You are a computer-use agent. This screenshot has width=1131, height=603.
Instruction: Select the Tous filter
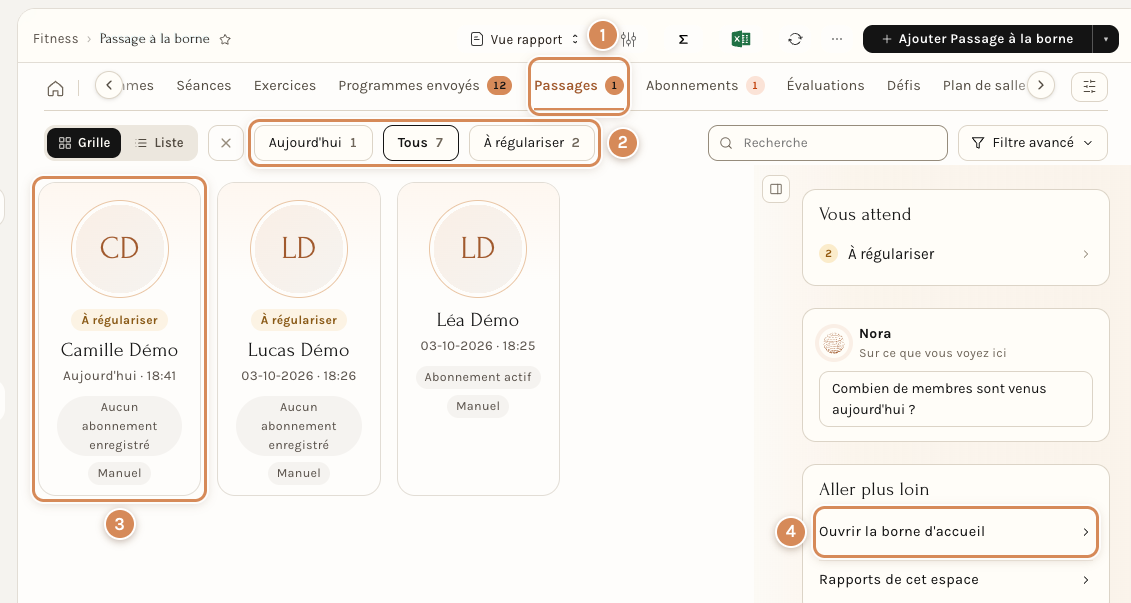(x=421, y=143)
